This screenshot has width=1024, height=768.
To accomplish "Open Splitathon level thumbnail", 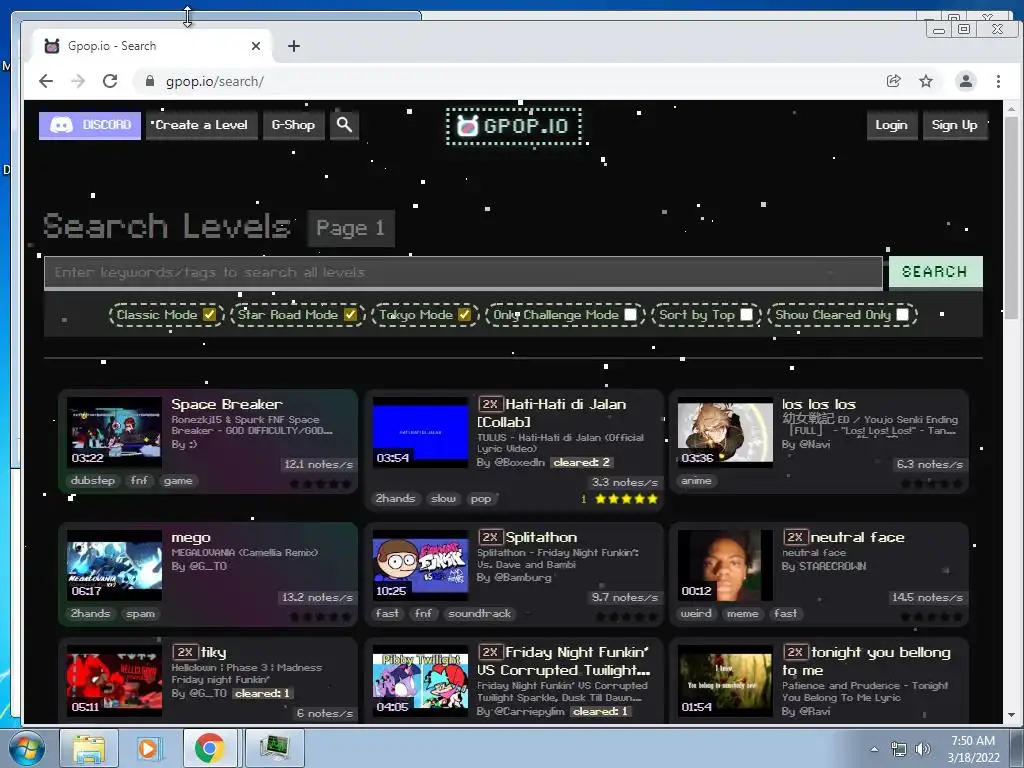I will (x=420, y=565).
